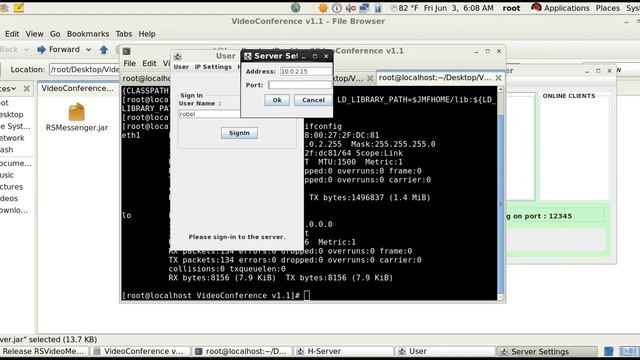Open View menu in File Browser
The height and width of the screenshot is (360, 640).
(x=34, y=34)
